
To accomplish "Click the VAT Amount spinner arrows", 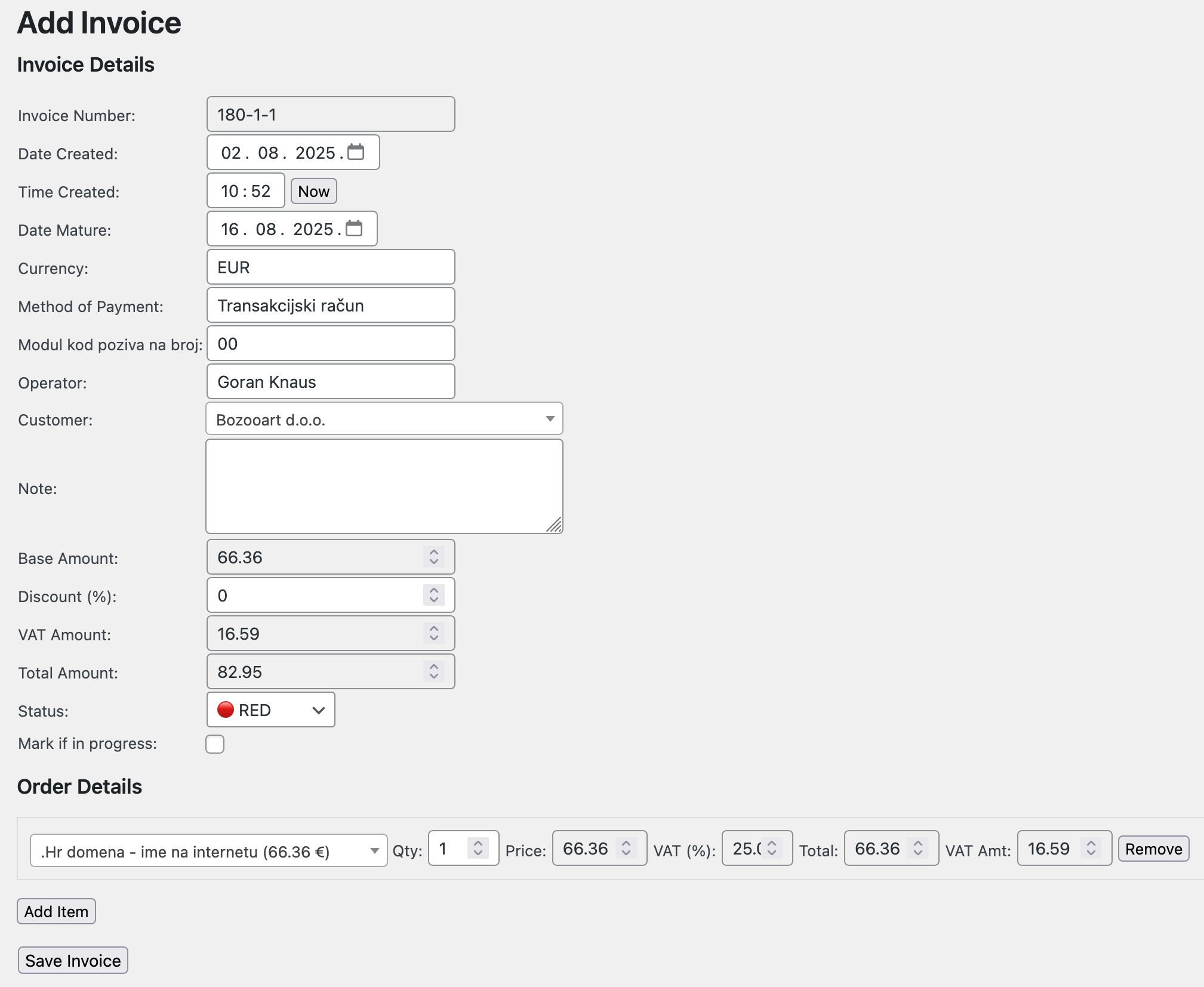I will [434, 633].
